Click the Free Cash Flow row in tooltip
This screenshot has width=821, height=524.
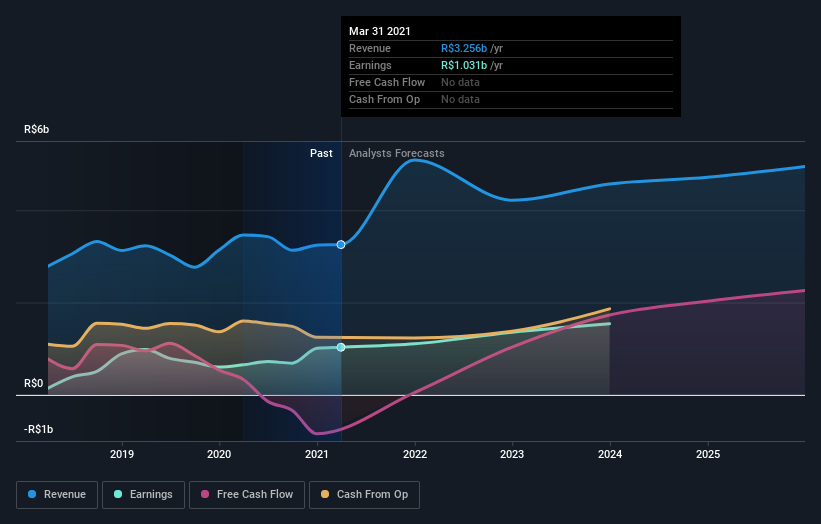[511, 83]
